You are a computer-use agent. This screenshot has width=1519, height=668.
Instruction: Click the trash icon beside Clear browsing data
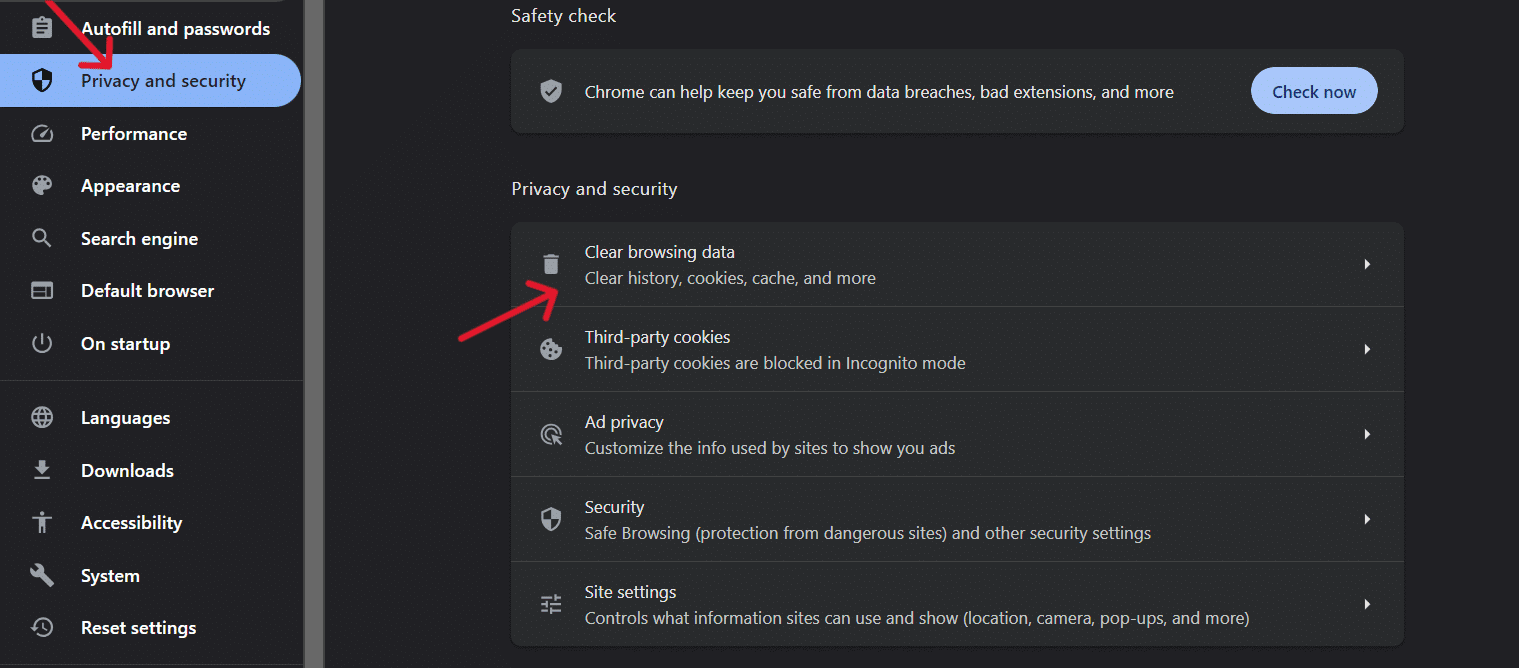pos(551,264)
